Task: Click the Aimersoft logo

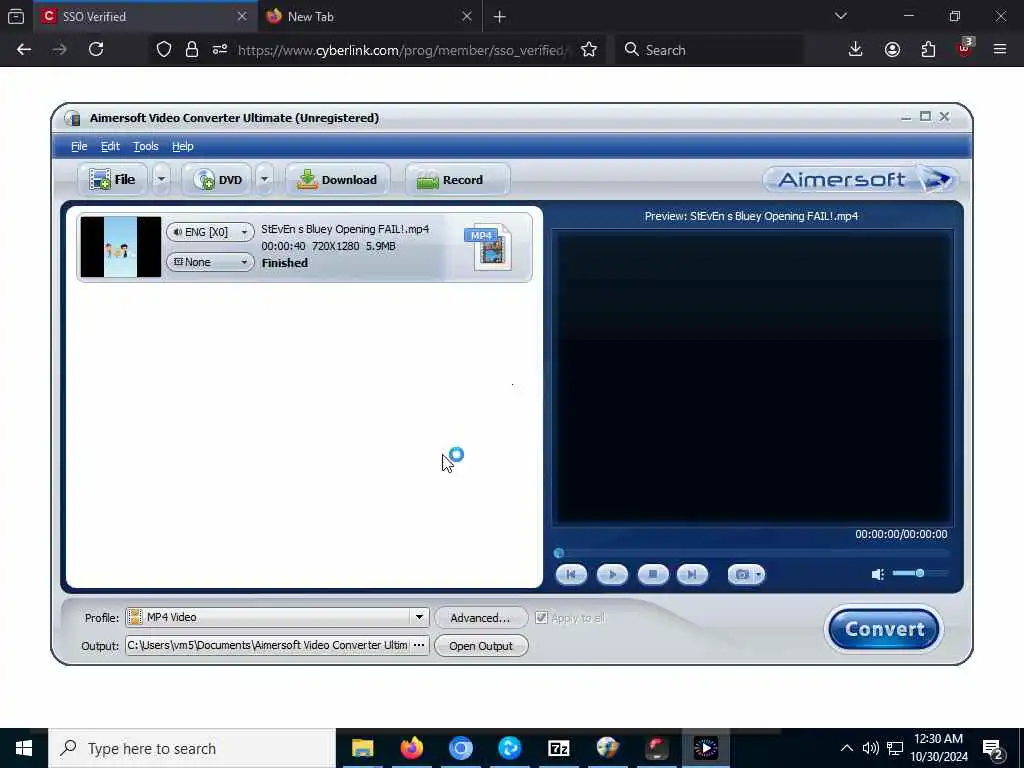Action: pos(861,180)
